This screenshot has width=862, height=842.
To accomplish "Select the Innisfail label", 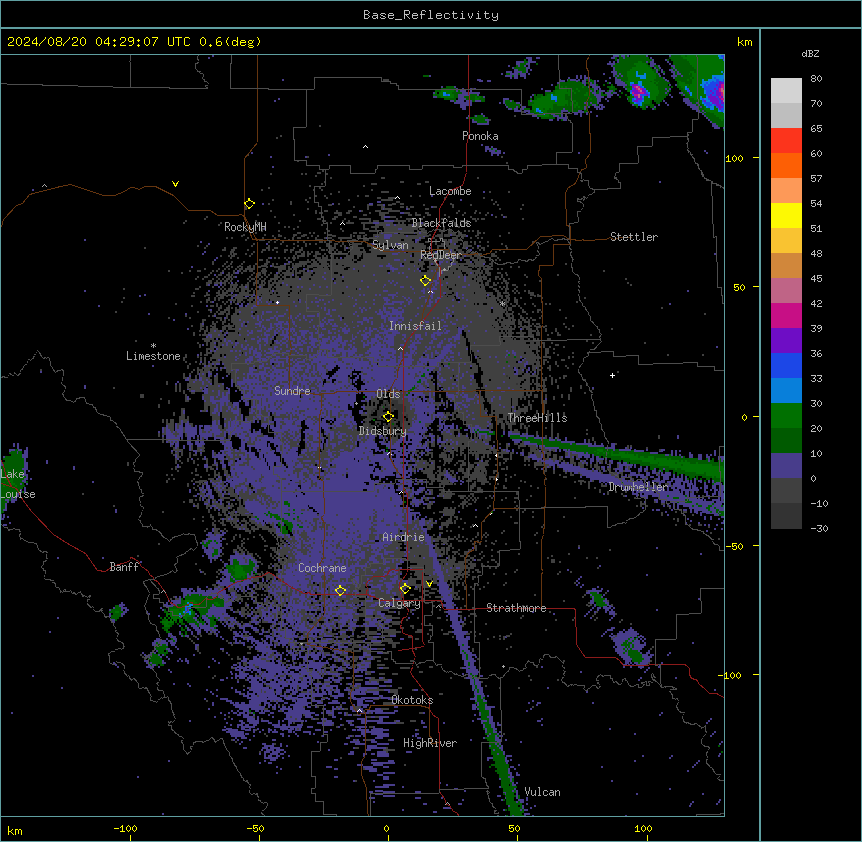I will (415, 326).
